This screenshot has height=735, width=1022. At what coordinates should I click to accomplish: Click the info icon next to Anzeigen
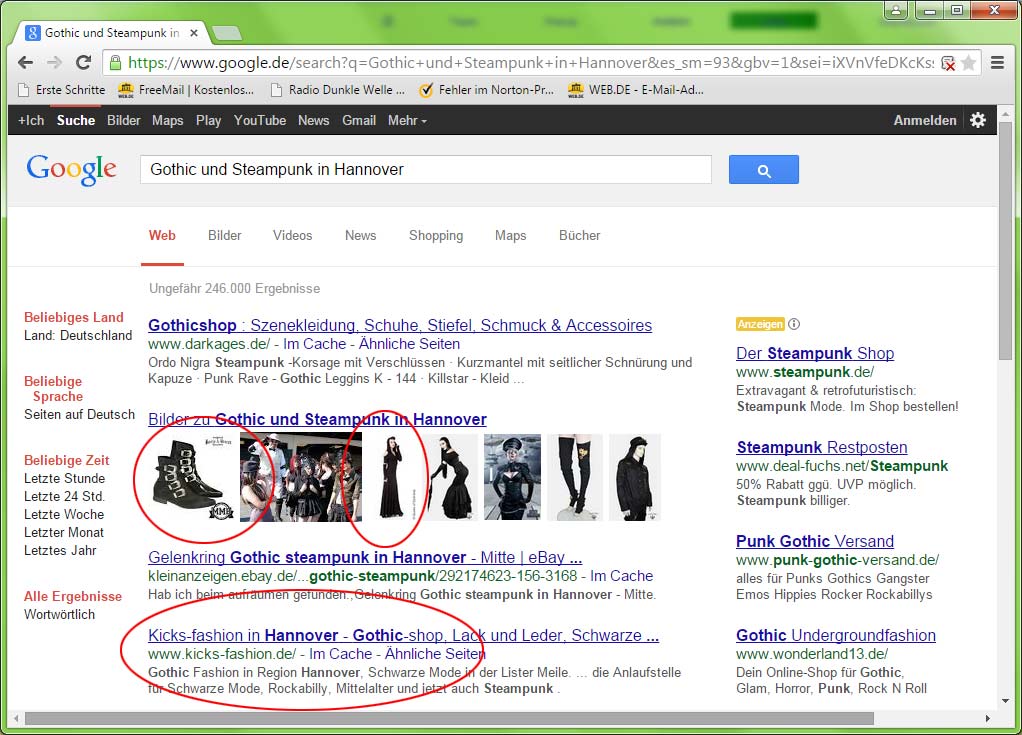794,324
